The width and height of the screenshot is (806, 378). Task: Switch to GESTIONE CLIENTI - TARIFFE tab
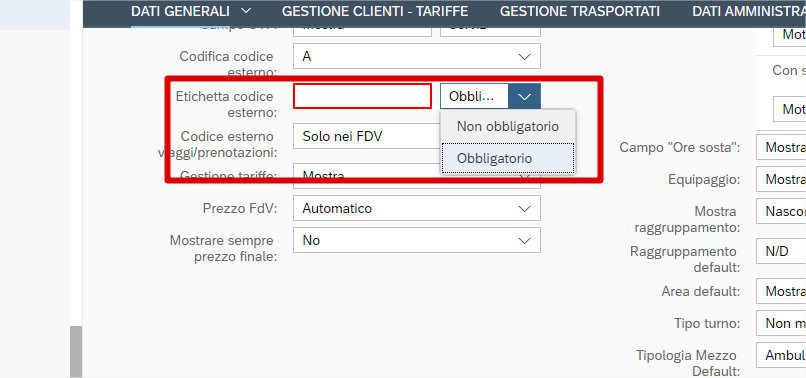pos(375,11)
